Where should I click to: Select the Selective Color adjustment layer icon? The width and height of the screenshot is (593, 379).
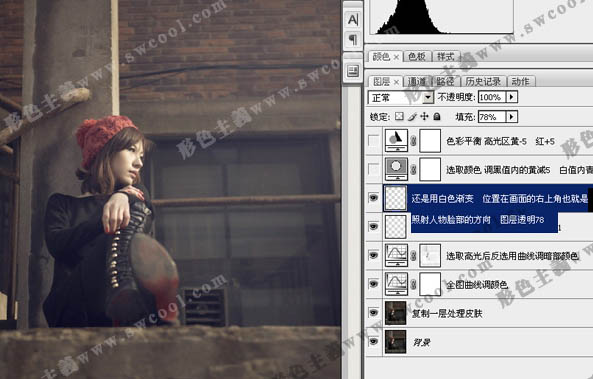coord(396,169)
